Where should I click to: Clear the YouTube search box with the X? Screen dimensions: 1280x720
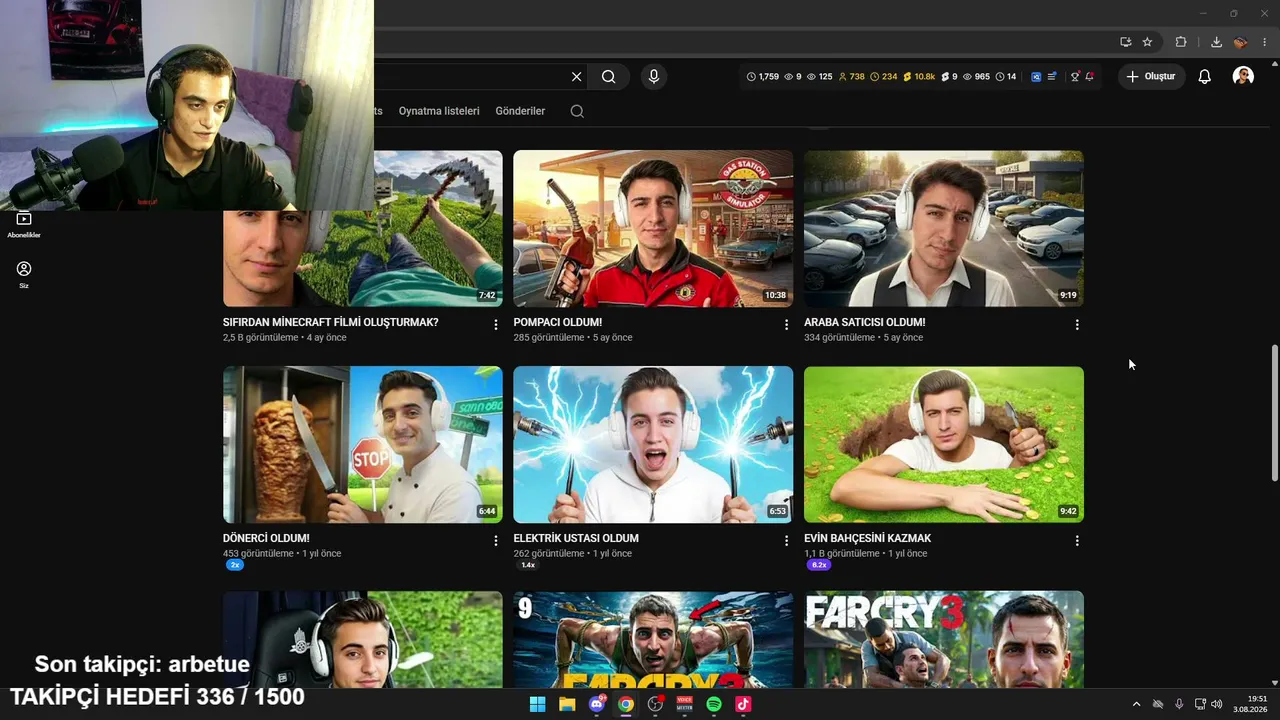pyautogui.click(x=577, y=77)
